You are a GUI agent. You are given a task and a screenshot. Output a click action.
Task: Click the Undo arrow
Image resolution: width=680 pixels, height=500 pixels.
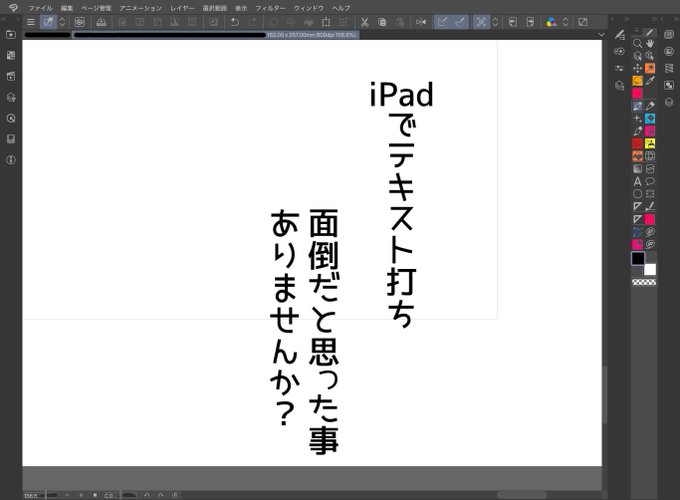click(235, 22)
